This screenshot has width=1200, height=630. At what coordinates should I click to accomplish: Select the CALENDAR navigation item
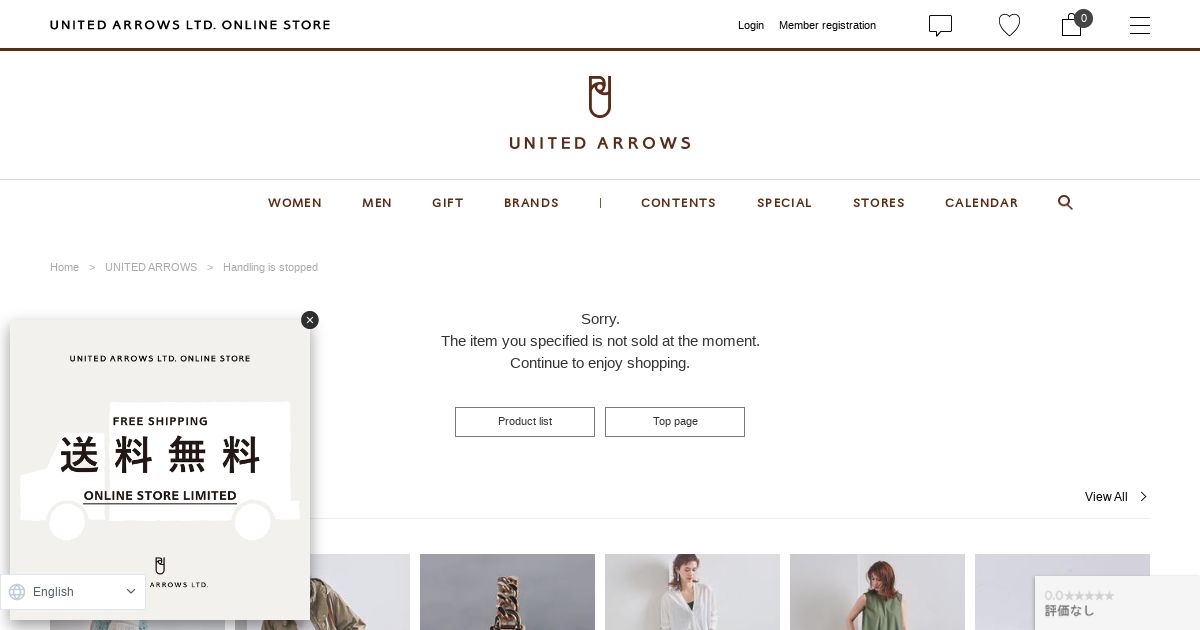click(981, 203)
